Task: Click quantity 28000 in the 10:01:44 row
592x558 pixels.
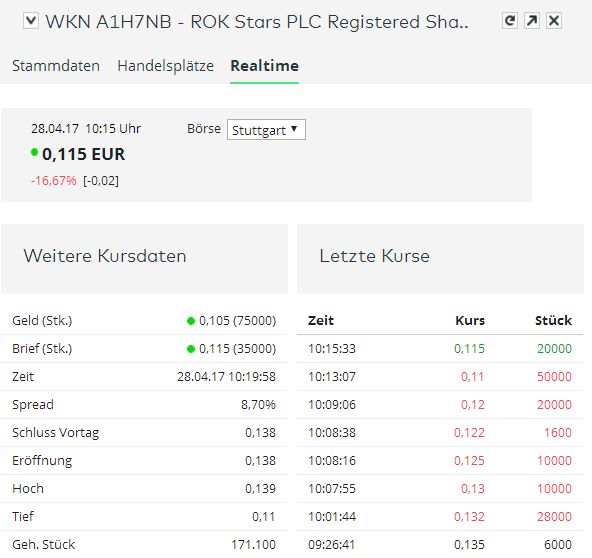Action: [x=555, y=516]
